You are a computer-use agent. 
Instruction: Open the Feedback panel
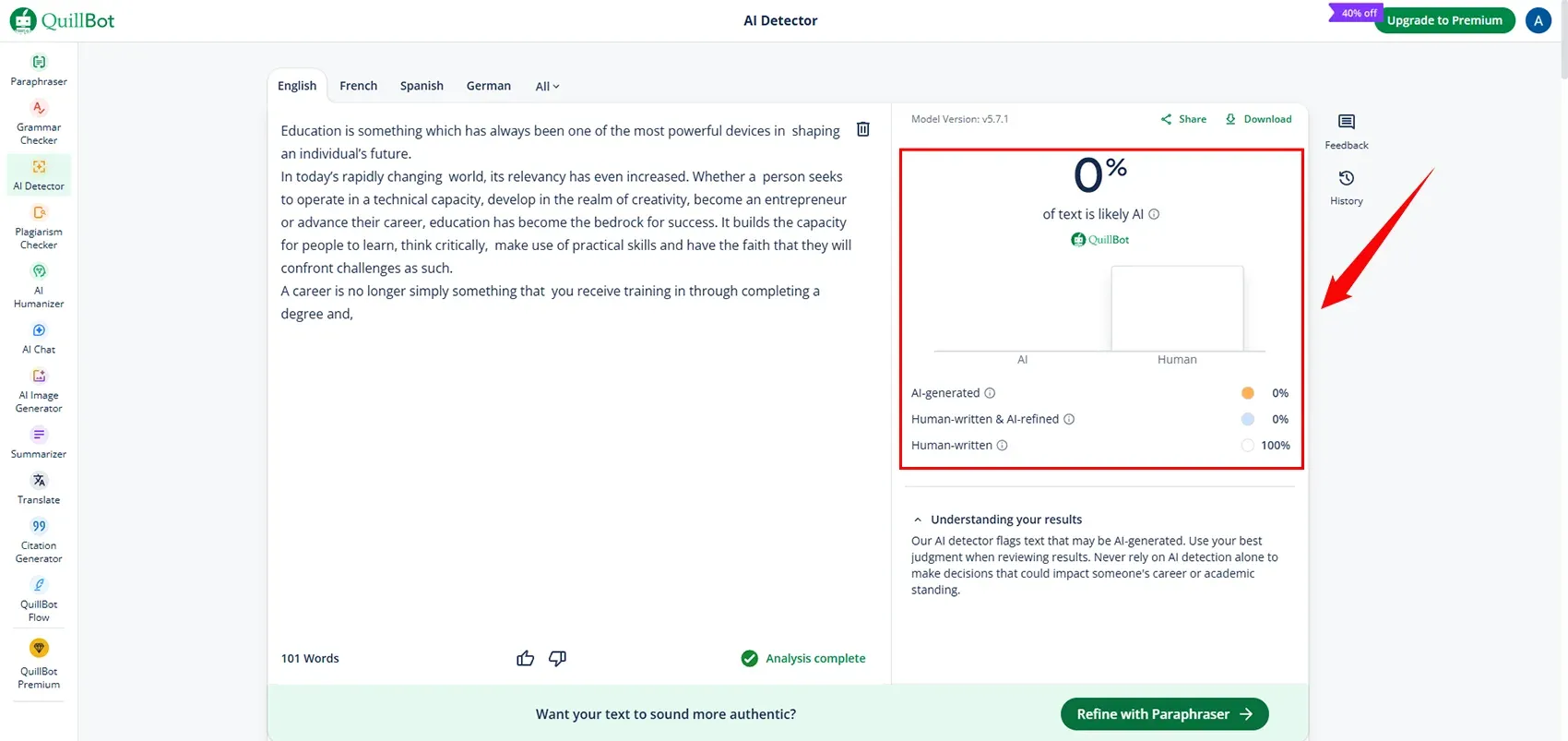click(x=1346, y=131)
